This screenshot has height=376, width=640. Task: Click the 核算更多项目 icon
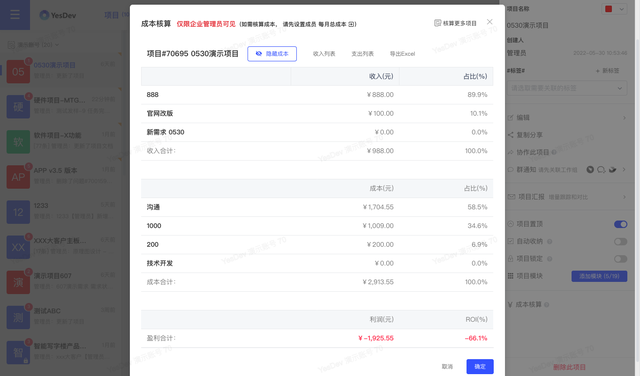(437, 23)
